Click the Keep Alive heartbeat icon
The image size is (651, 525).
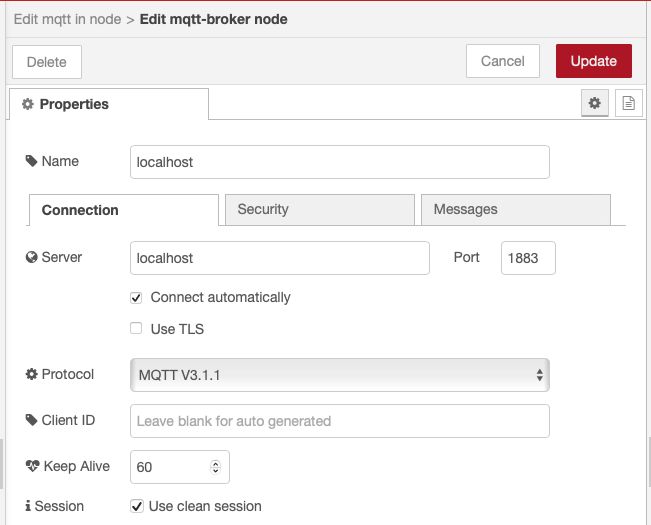[x=32, y=466]
